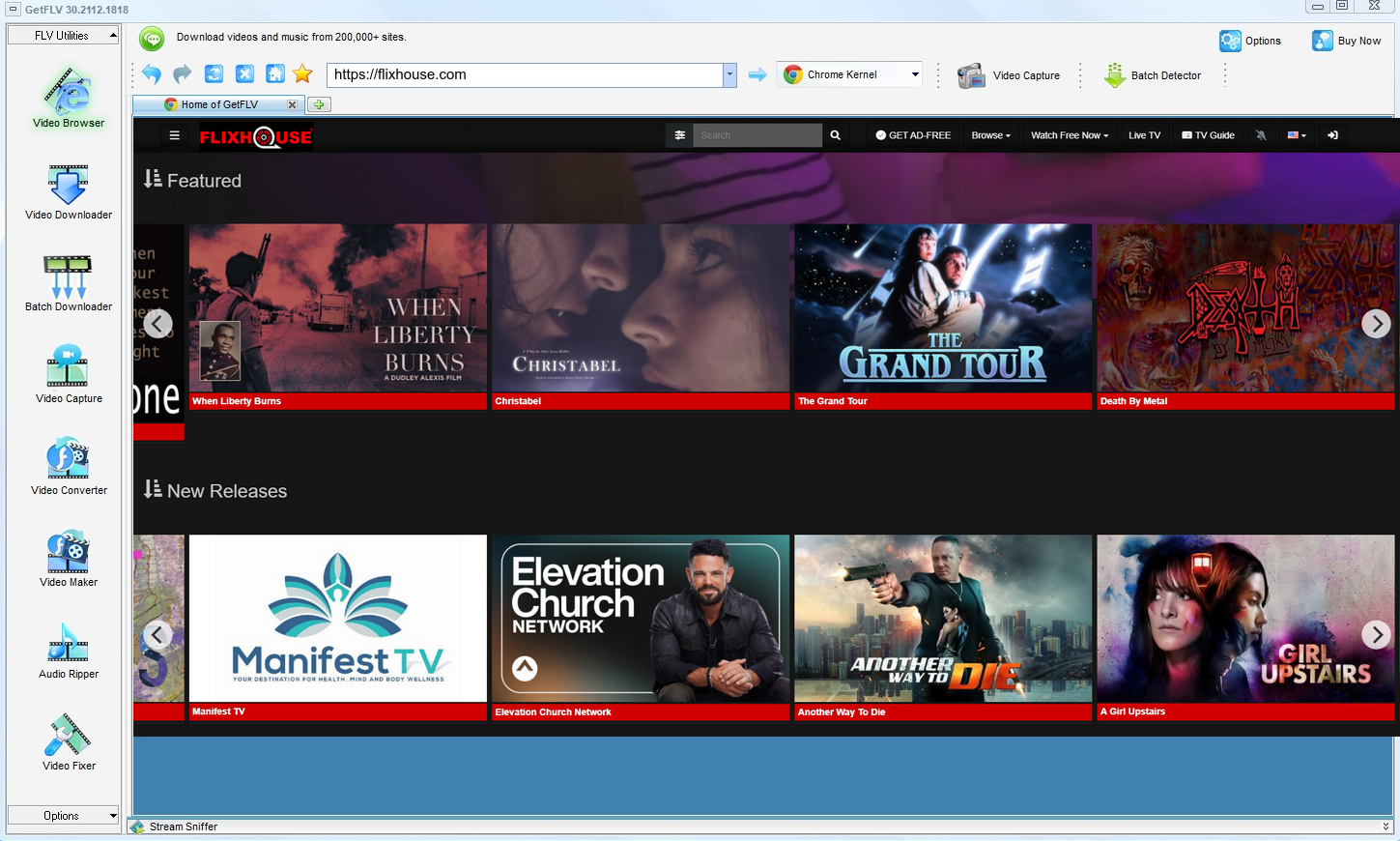Open the Video Capture sidebar utility

pyautogui.click(x=69, y=374)
